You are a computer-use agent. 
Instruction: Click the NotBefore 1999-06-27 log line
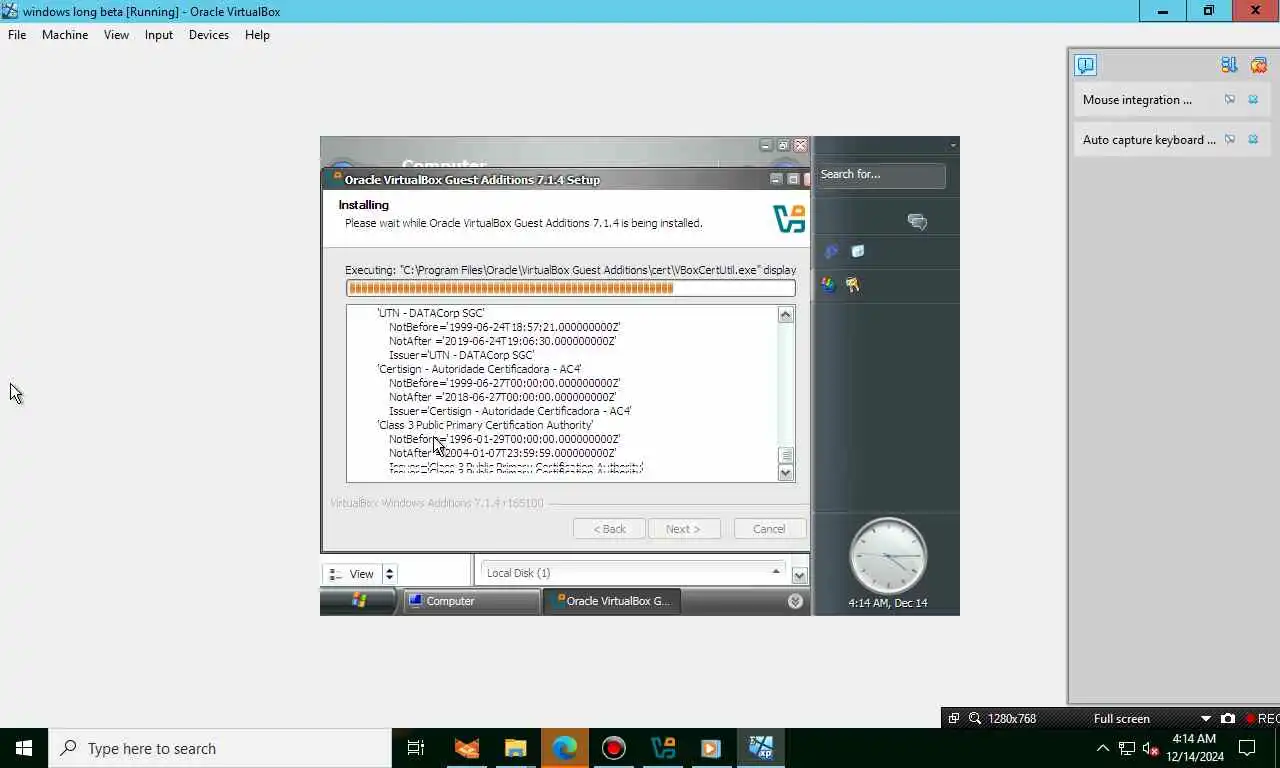point(504,383)
